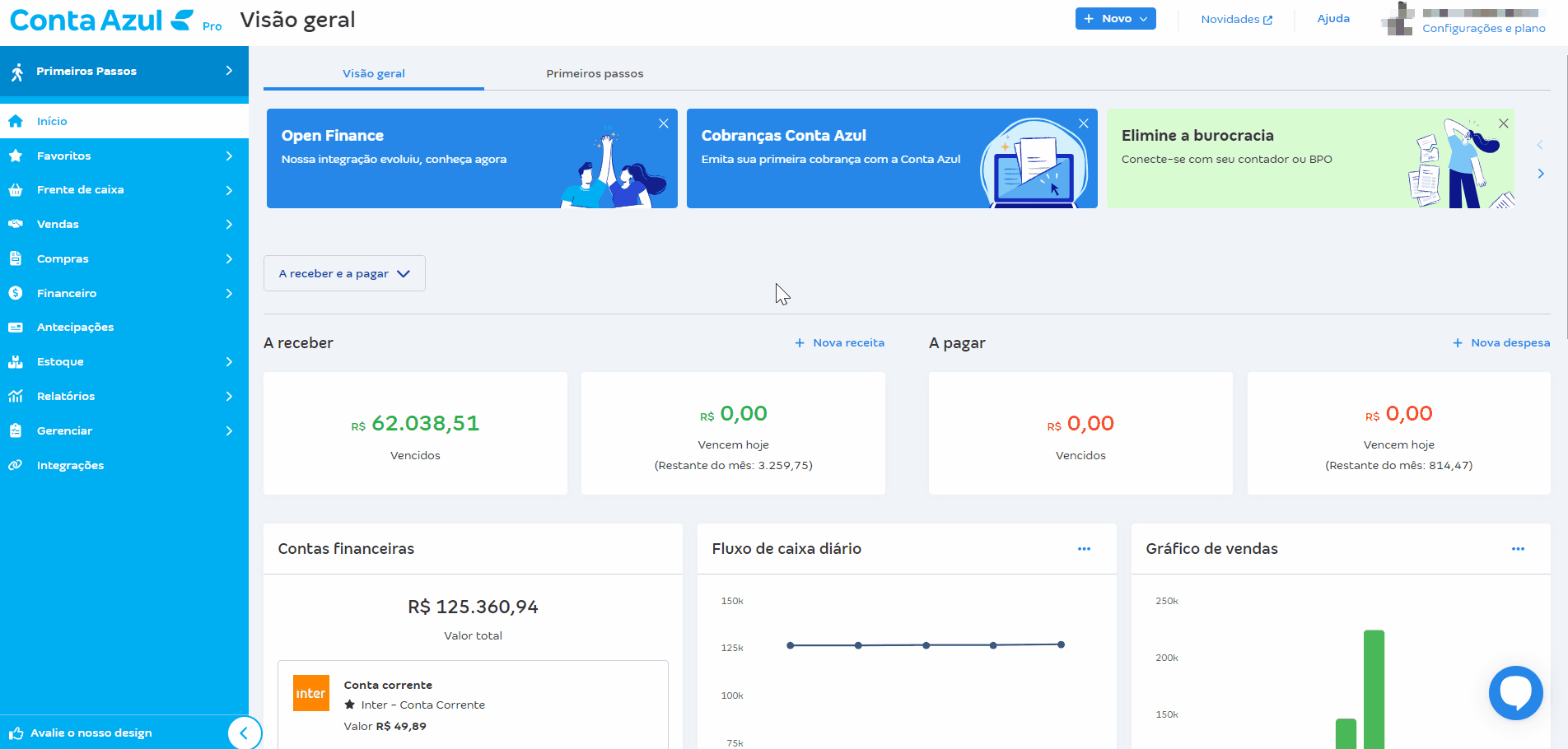Open the Cobranças Conta Azul banner card

click(892, 158)
